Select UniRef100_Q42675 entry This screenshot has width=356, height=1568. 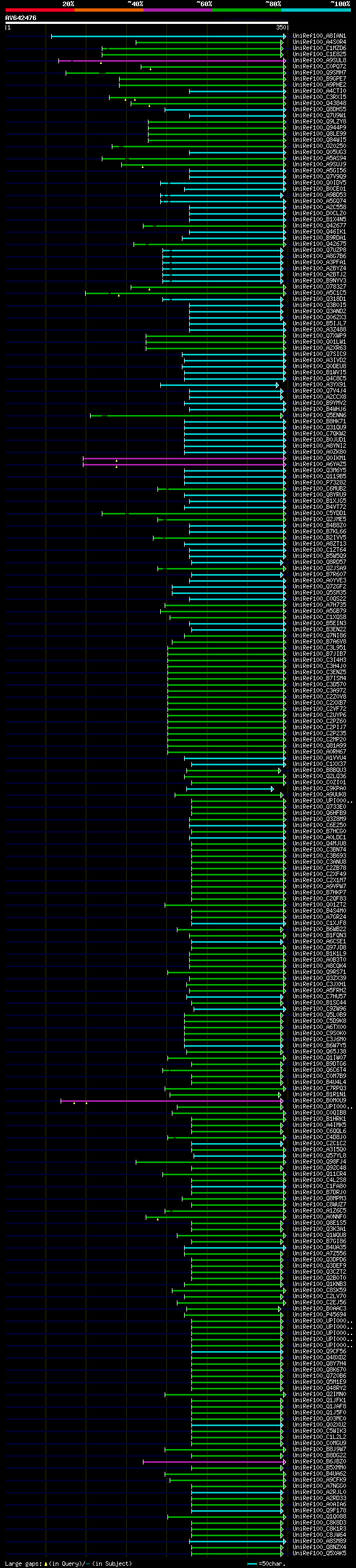click(x=319, y=244)
